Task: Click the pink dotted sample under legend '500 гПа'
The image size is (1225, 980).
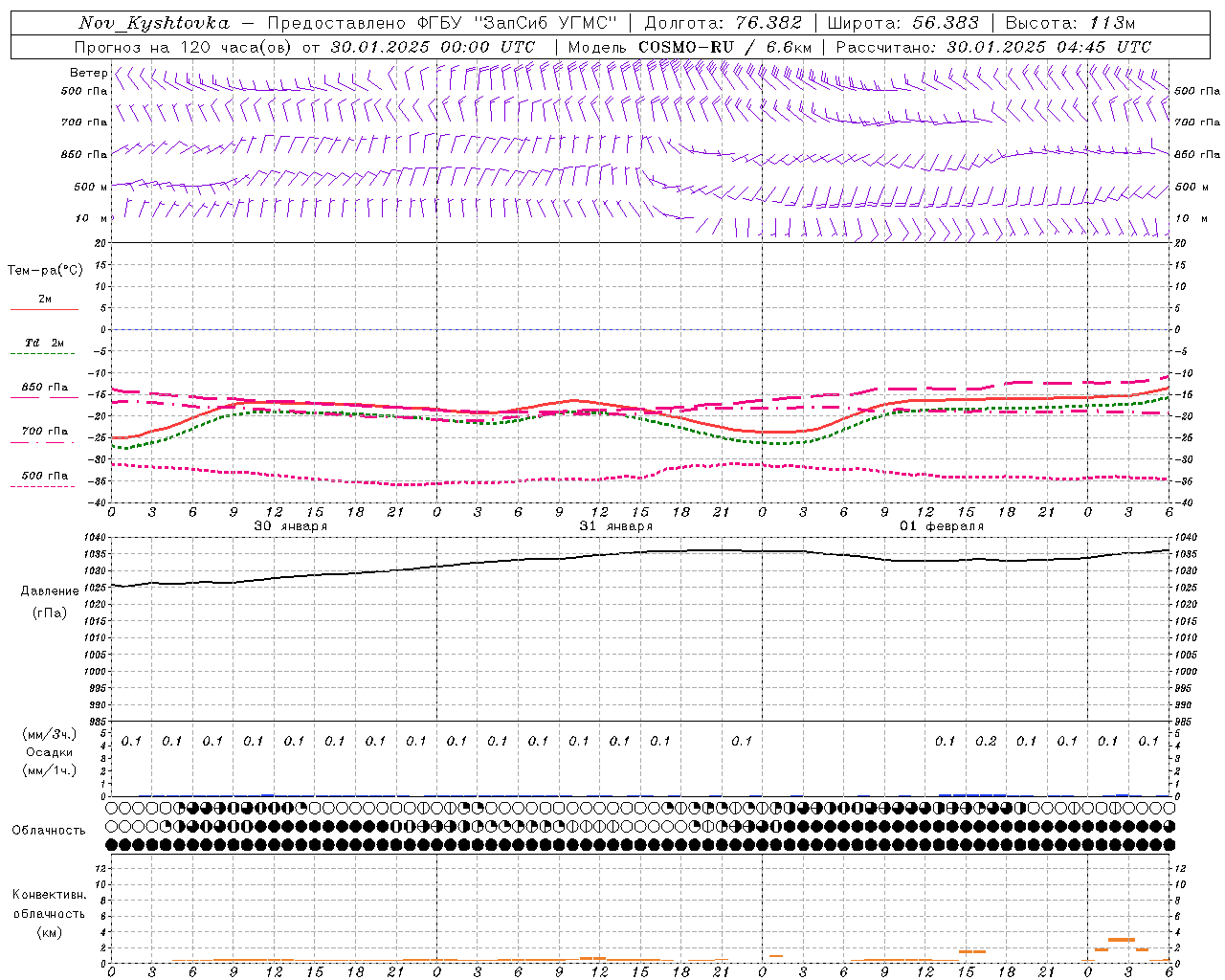Action: tap(43, 486)
